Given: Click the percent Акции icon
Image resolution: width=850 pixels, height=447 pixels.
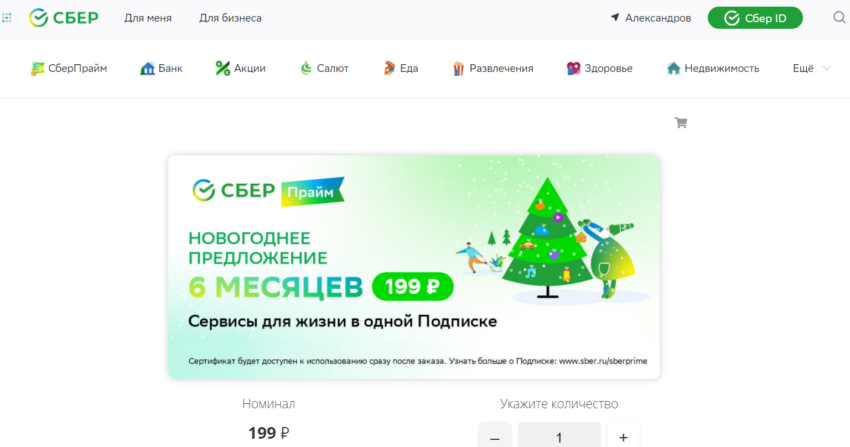Looking at the screenshot, I should pos(222,68).
